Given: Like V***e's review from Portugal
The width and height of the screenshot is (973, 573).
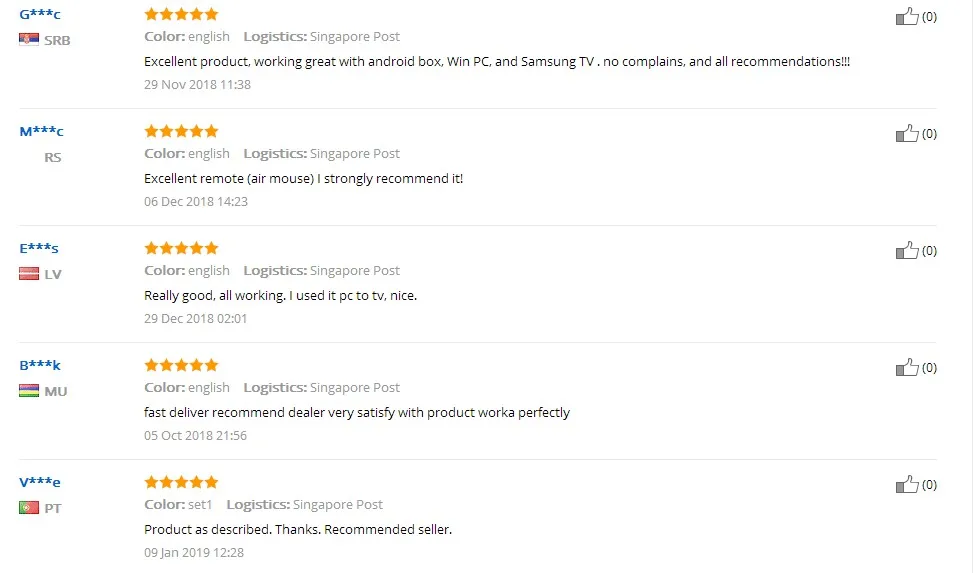Looking at the screenshot, I should pos(907,485).
